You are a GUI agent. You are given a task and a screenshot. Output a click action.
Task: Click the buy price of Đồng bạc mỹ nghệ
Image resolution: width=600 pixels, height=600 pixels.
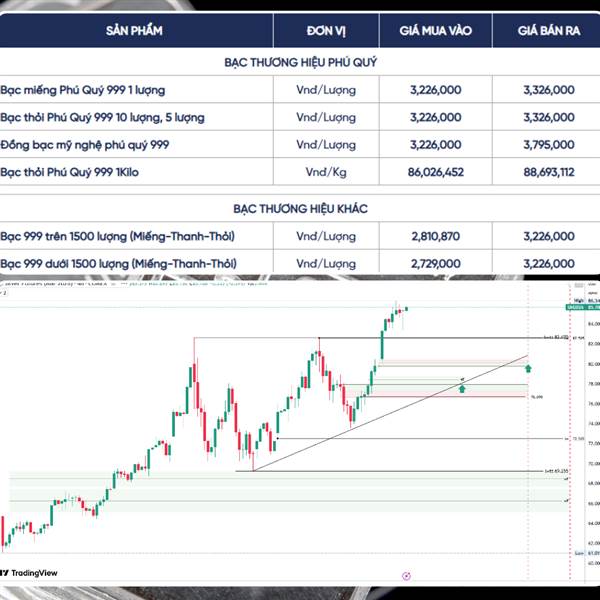tap(435, 145)
